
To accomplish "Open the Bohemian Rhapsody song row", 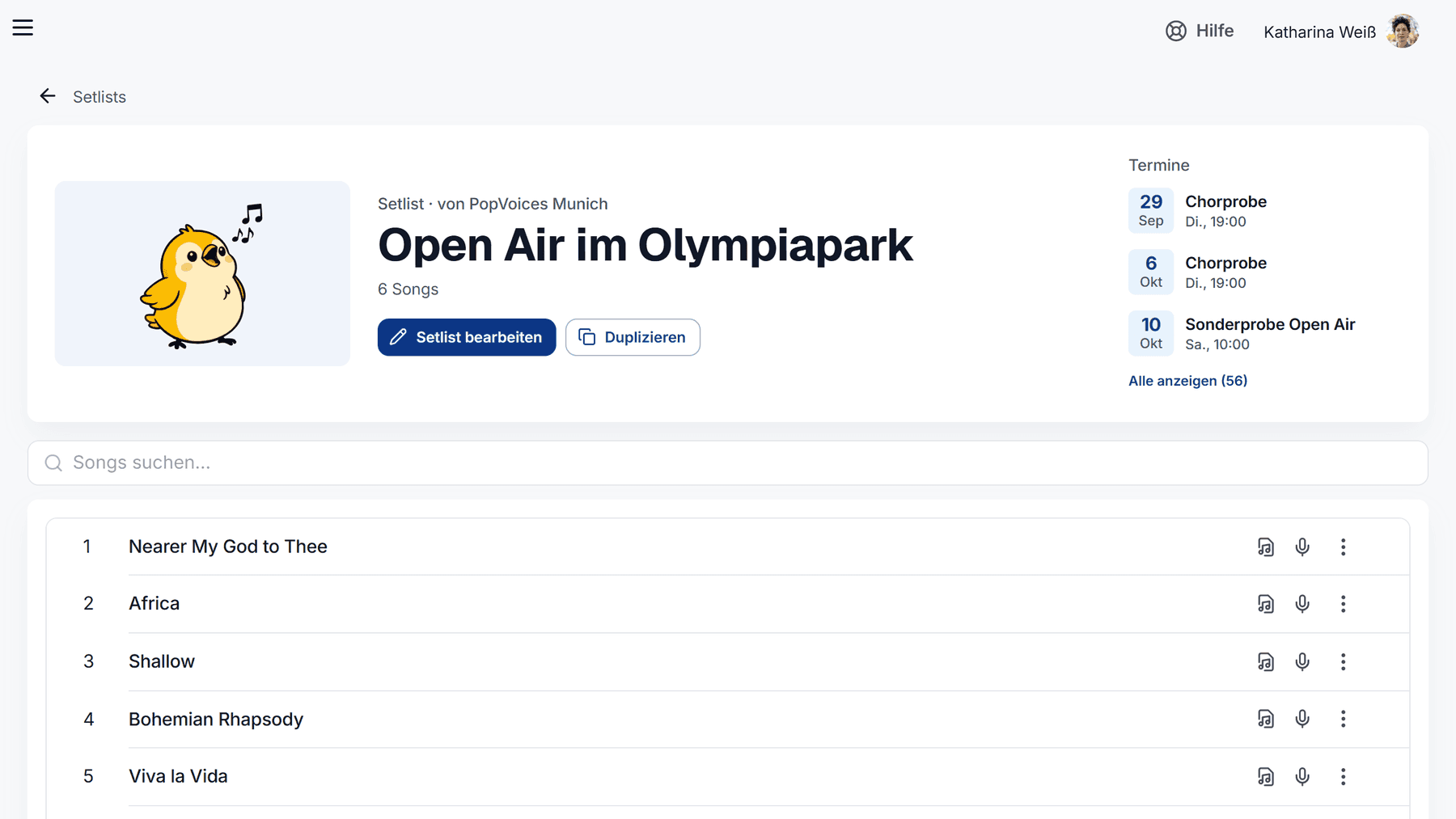I will point(728,720).
